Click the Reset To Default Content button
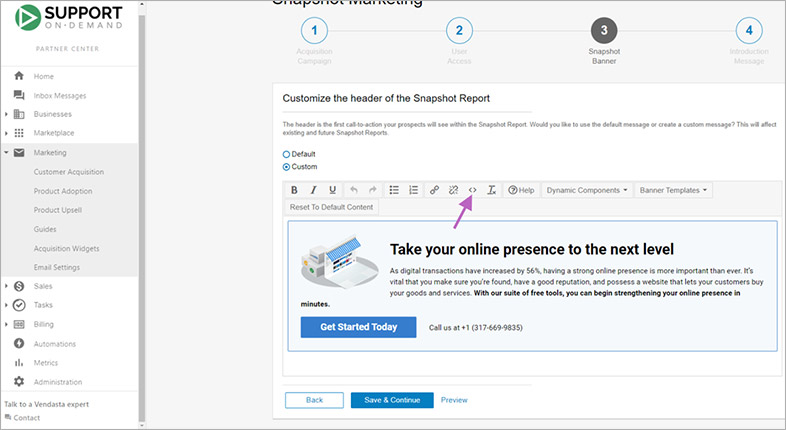786x430 pixels. pyautogui.click(x=331, y=207)
